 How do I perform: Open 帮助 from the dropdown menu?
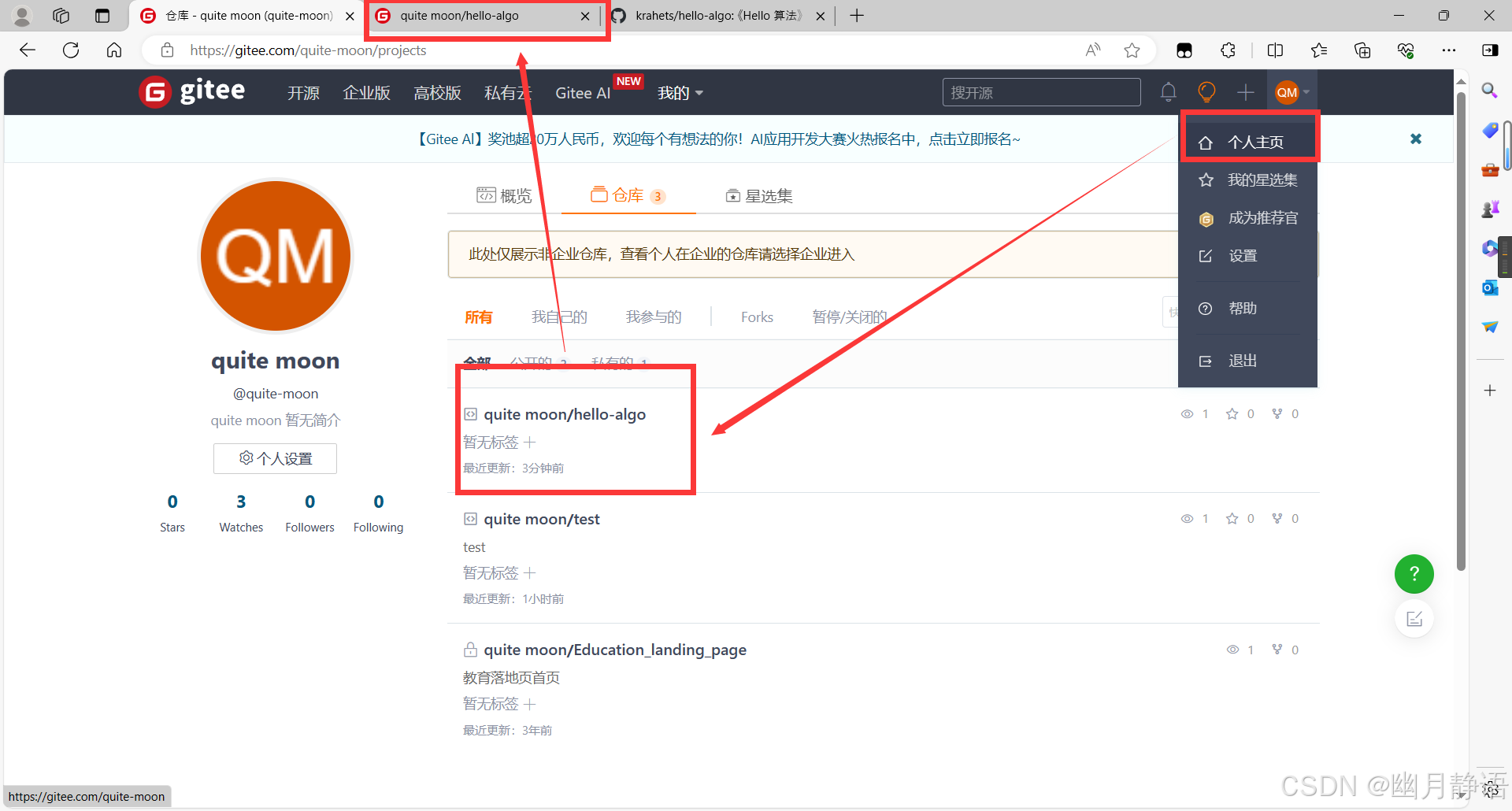click(x=1249, y=309)
